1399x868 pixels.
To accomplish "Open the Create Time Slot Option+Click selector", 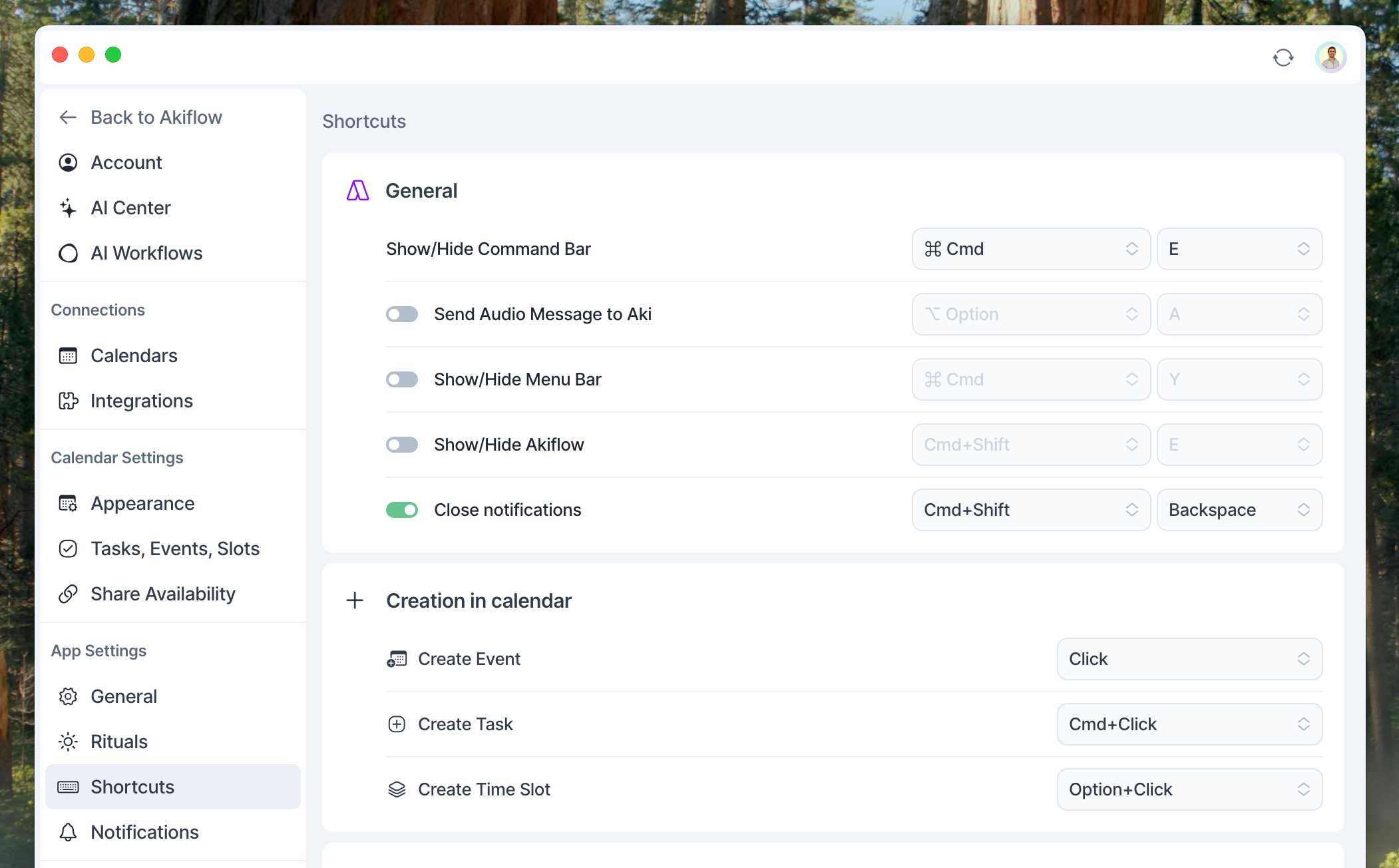I will 1189,789.
